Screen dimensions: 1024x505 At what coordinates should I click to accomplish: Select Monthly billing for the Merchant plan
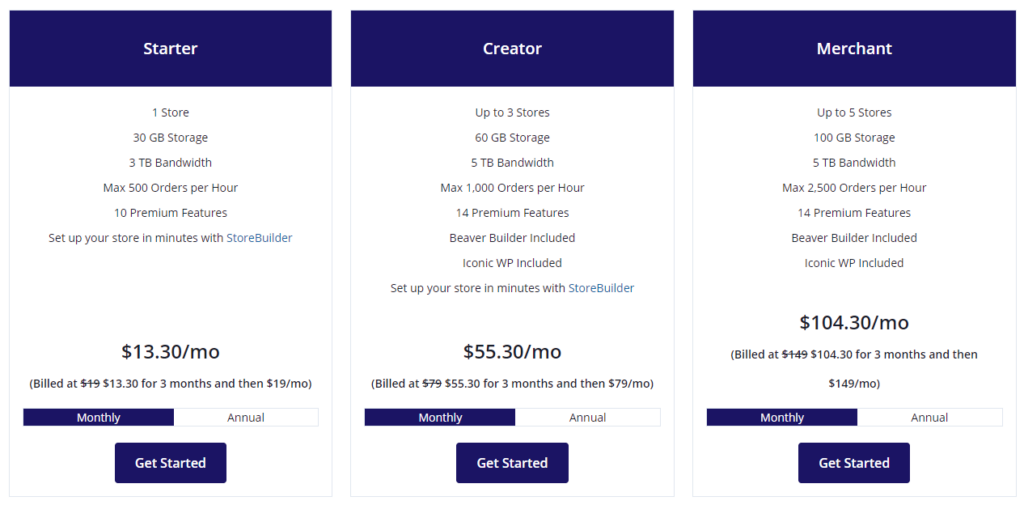click(782, 417)
